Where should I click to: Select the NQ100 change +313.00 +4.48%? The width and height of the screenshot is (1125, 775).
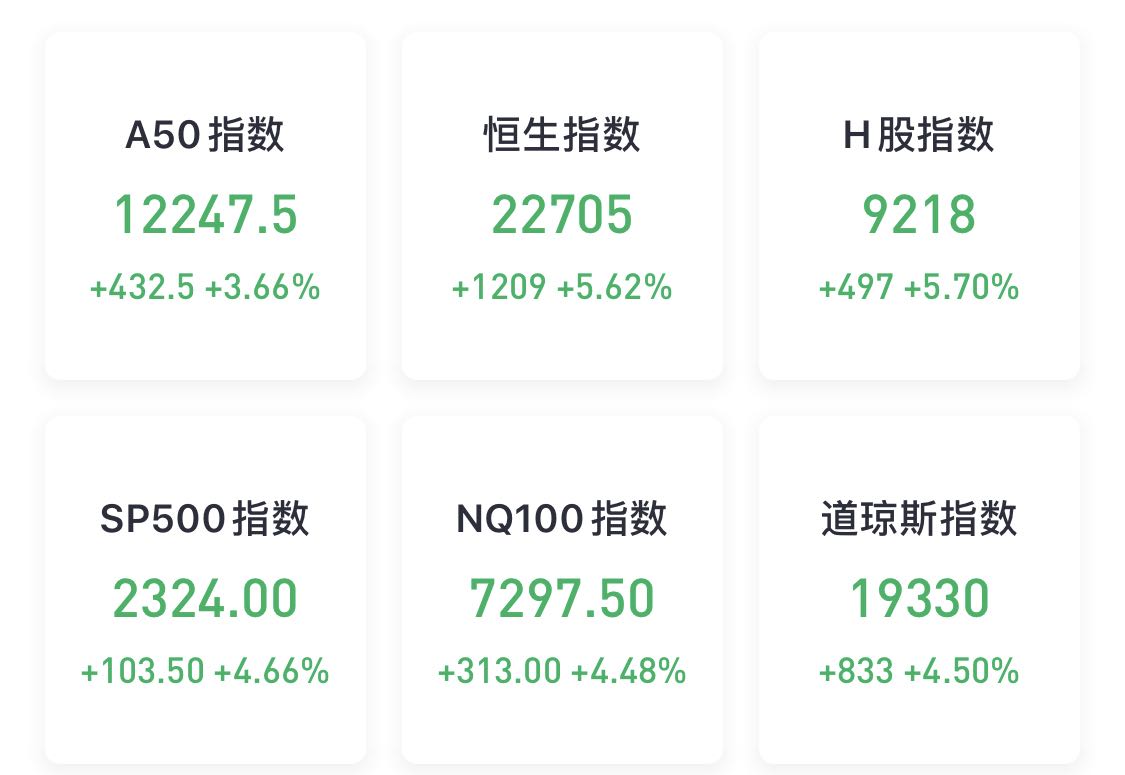[562, 672]
